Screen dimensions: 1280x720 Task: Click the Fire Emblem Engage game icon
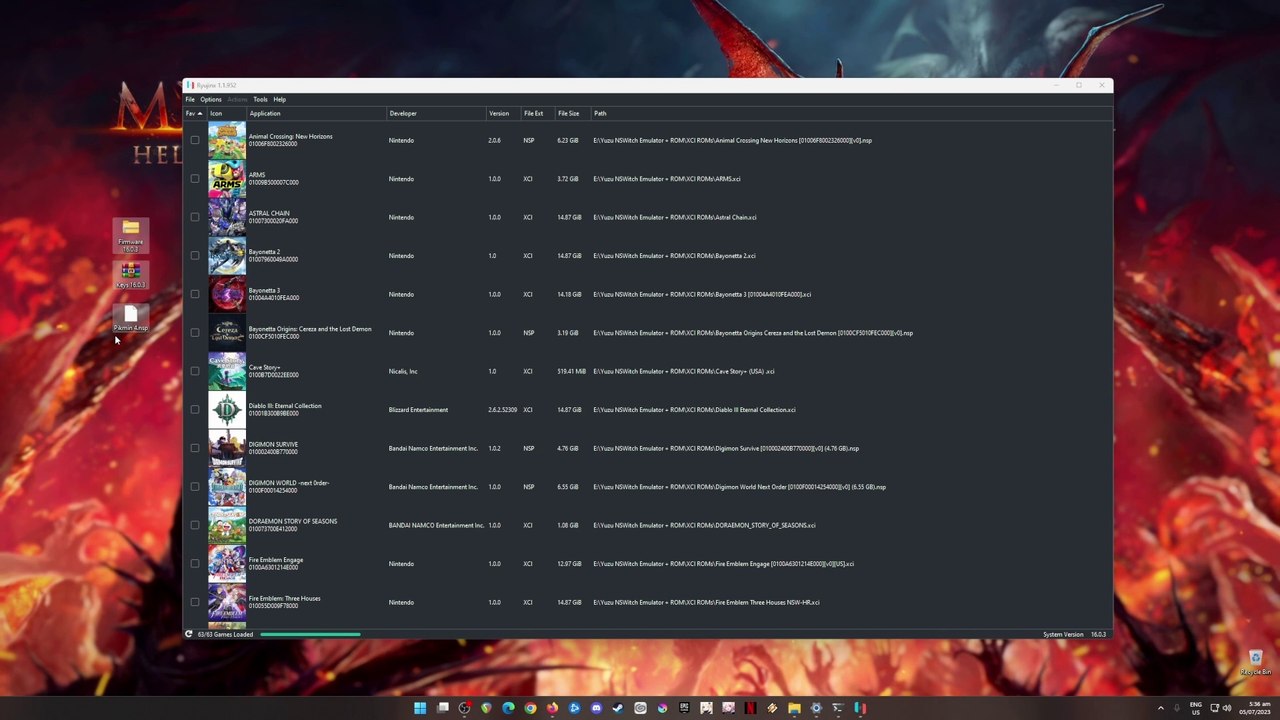coord(227,564)
